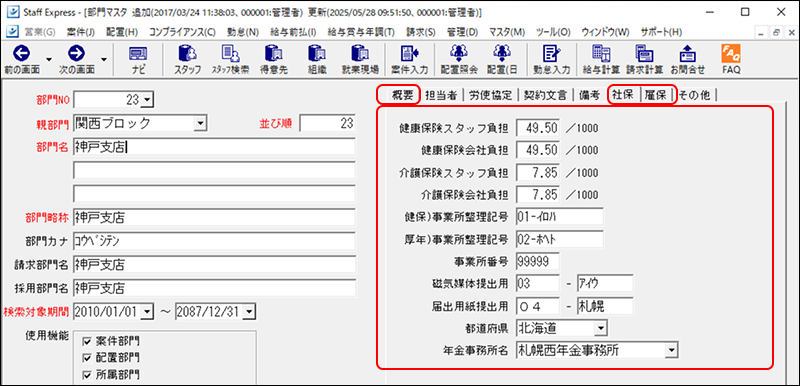
Task: Open the サポート(H) menu
Action: [661, 32]
